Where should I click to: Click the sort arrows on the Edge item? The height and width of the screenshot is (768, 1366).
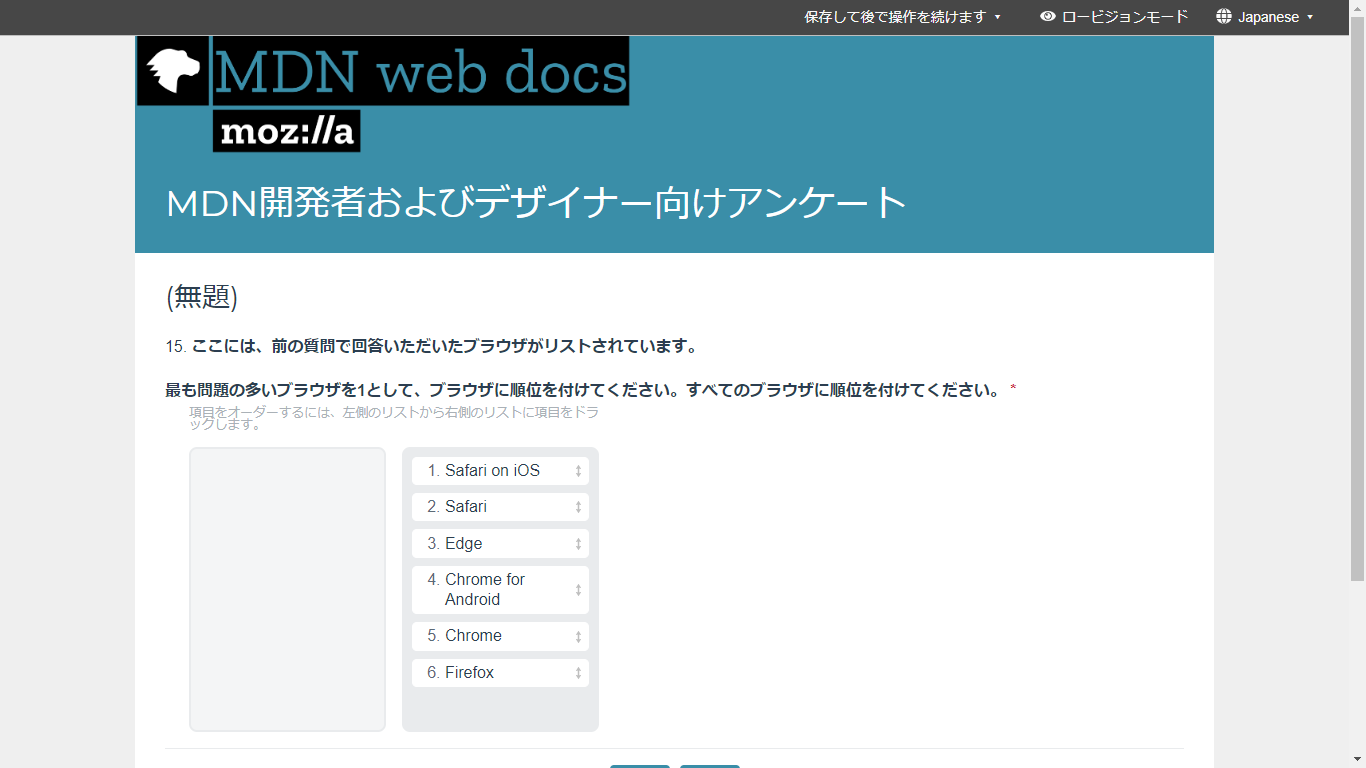(x=578, y=544)
